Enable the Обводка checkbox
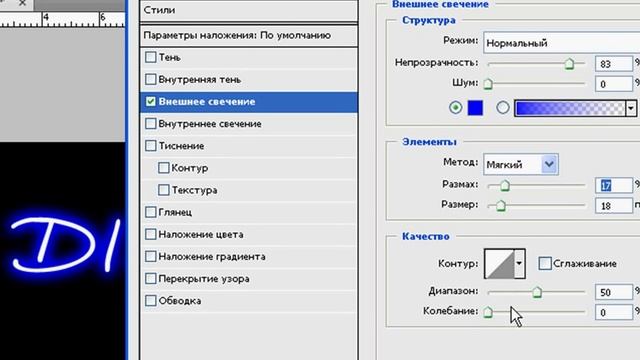The image size is (640, 360). click(151, 300)
